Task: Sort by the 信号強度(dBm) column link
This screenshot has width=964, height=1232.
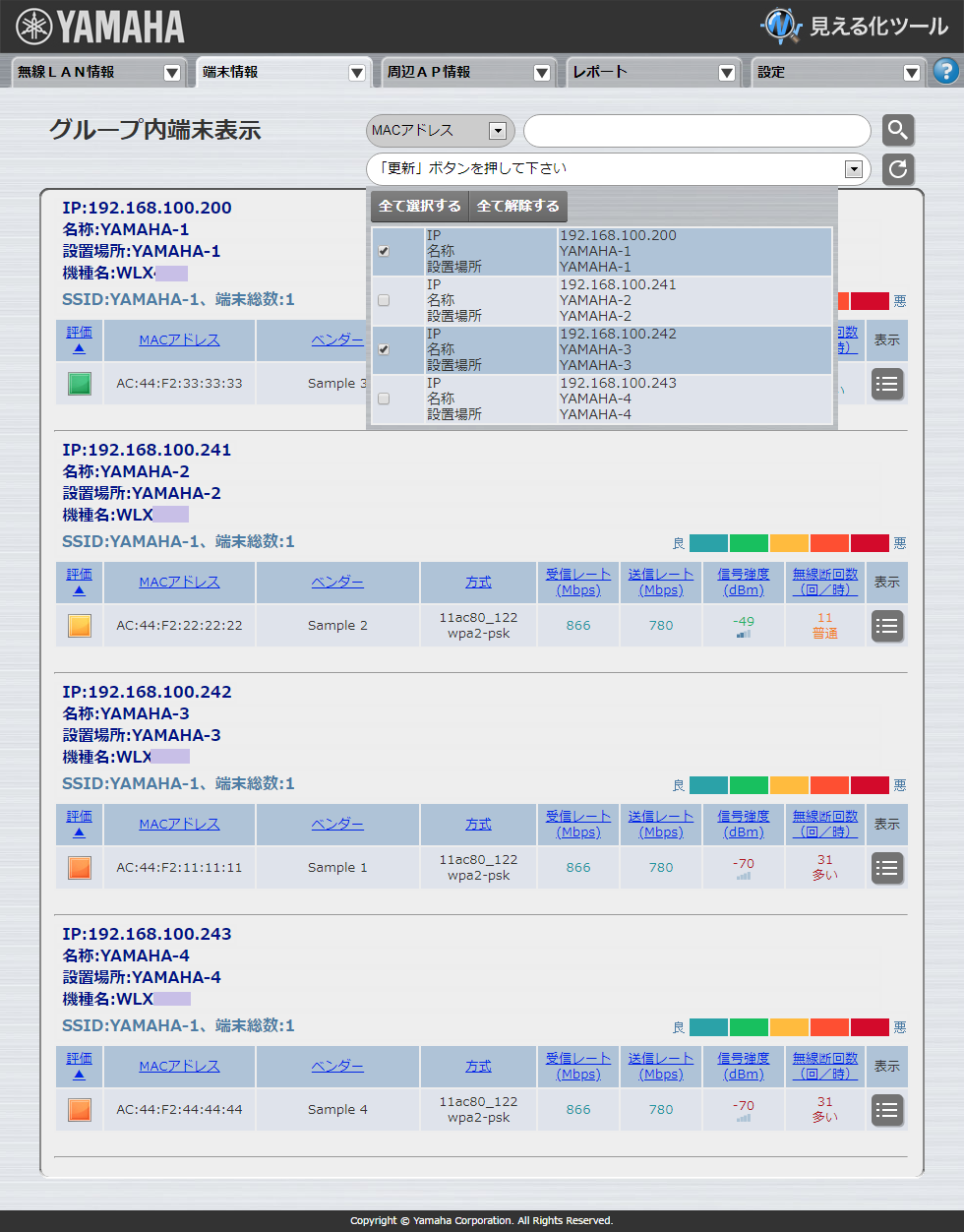Action: pos(742,581)
